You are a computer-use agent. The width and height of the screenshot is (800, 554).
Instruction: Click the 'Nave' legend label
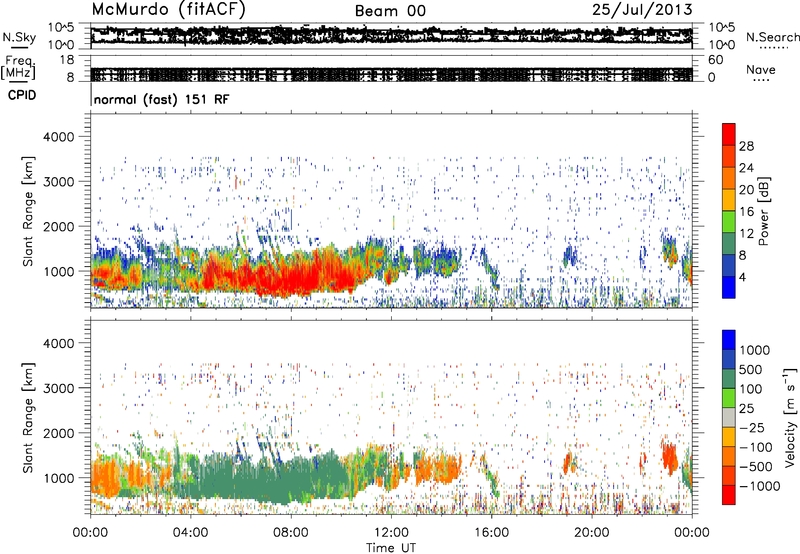pos(761,69)
